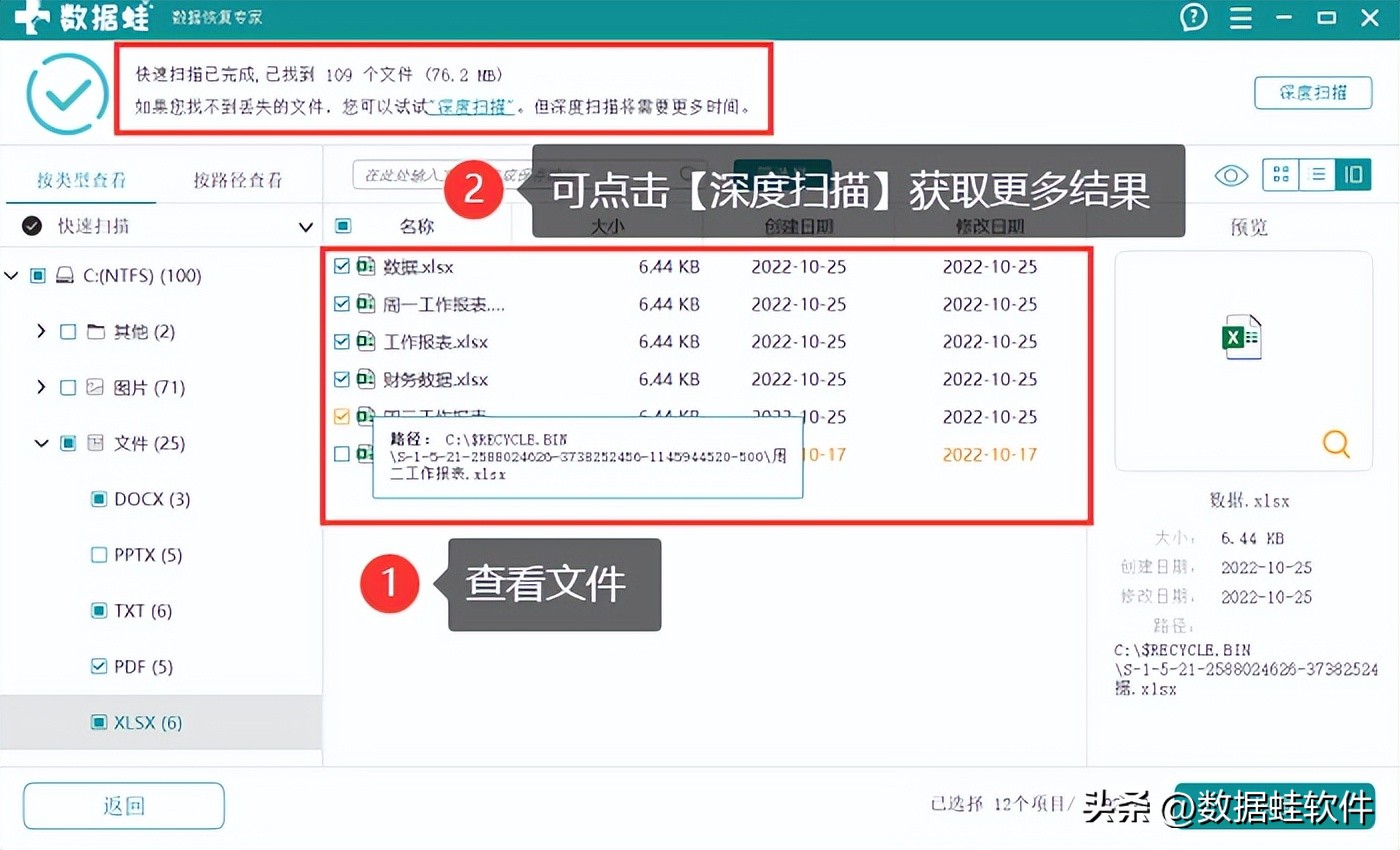
Task: Collapse the 文件 (25) node
Action: (x=41, y=443)
